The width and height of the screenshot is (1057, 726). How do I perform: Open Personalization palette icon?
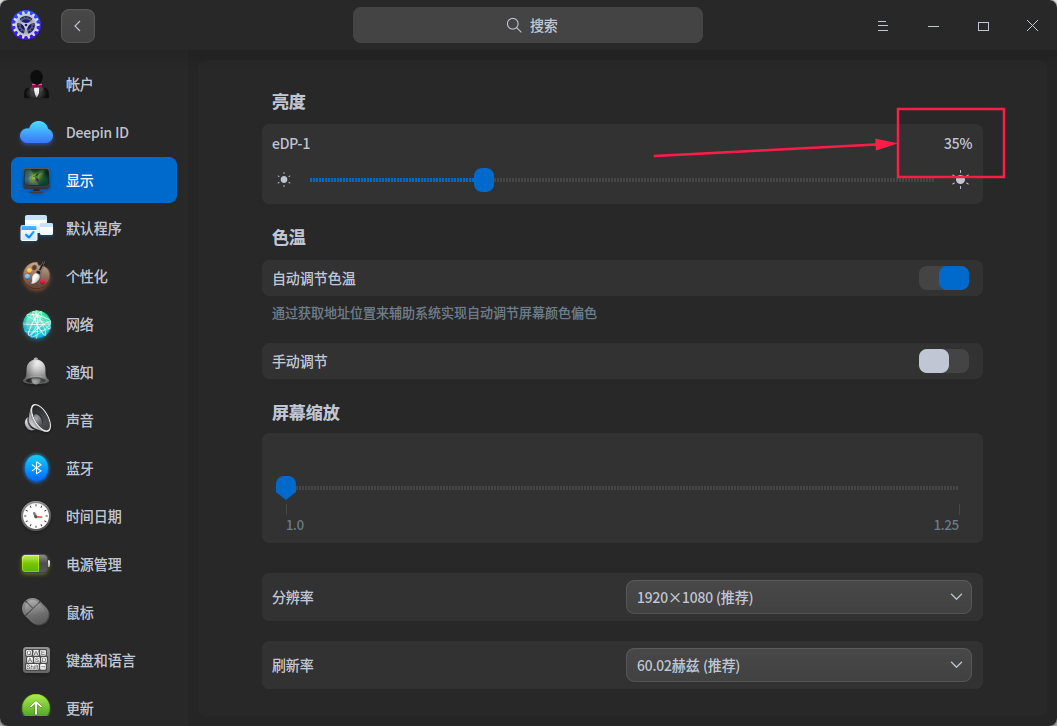click(37, 276)
